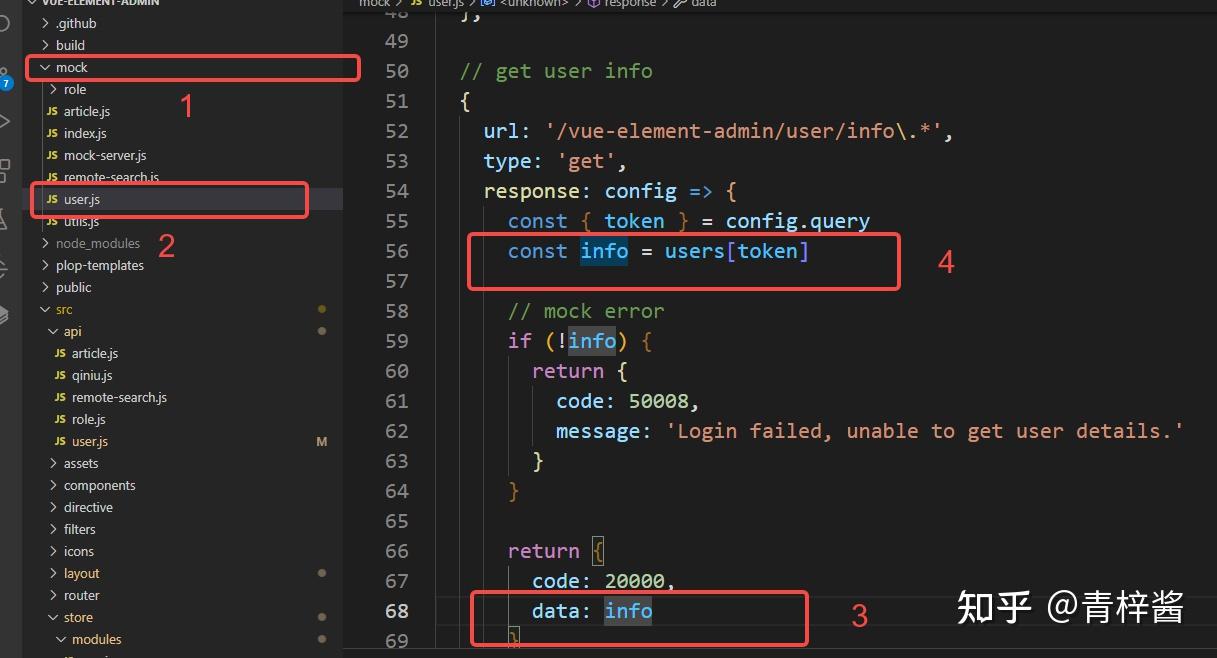Viewport: 1217px width, 658px height.
Task: Expand the build folder
Action: 70,45
